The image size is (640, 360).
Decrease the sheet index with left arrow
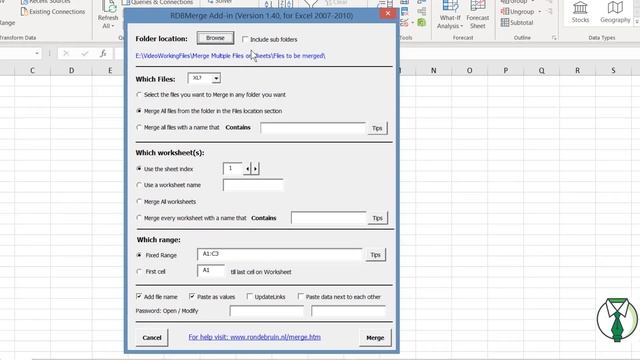[247, 169]
